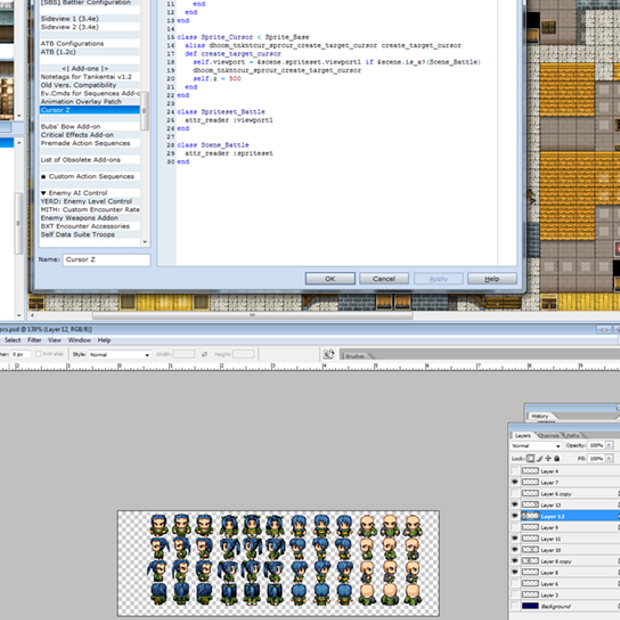Click lock all padlock icon
The width and height of the screenshot is (620, 620).
coord(556,457)
